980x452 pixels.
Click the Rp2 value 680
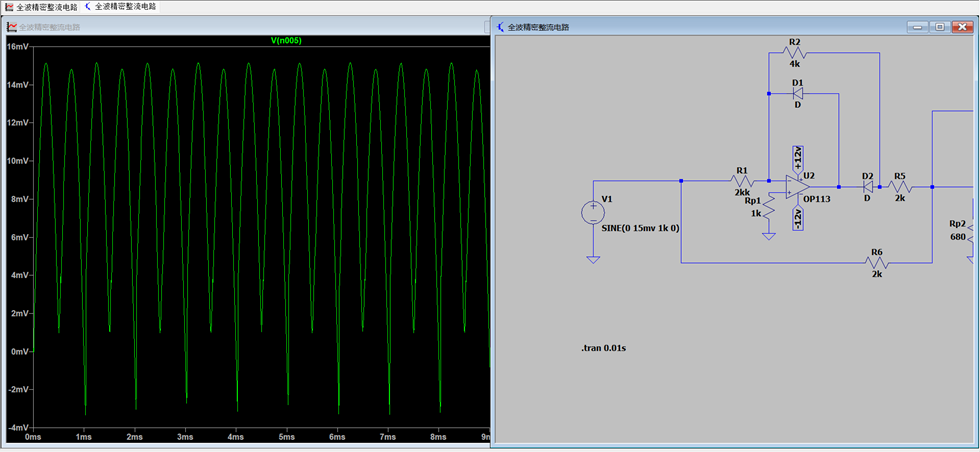click(x=958, y=237)
